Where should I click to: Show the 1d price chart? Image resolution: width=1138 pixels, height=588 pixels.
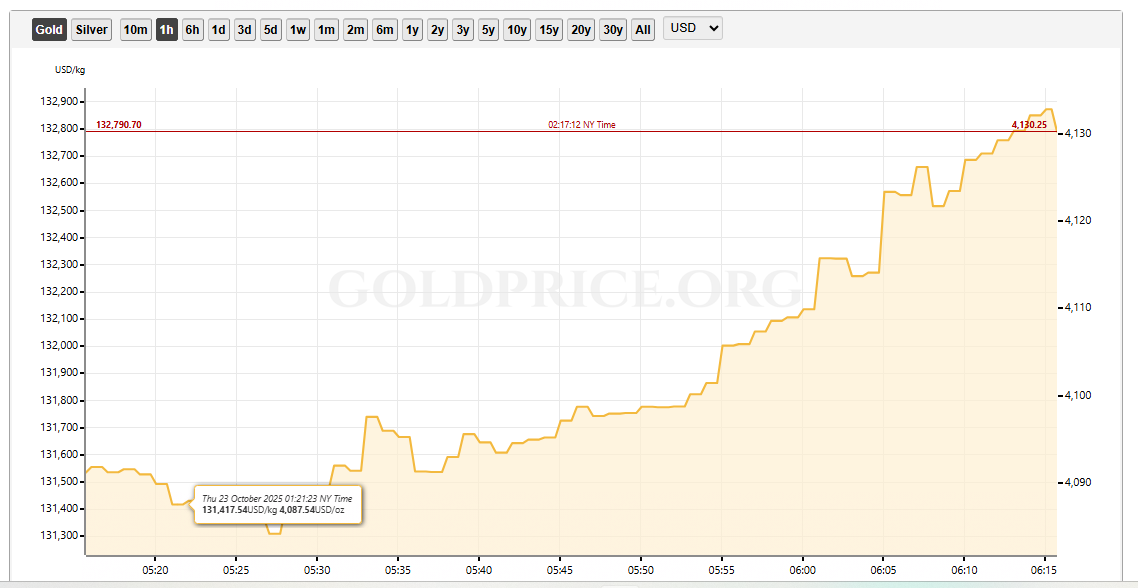click(x=218, y=30)
